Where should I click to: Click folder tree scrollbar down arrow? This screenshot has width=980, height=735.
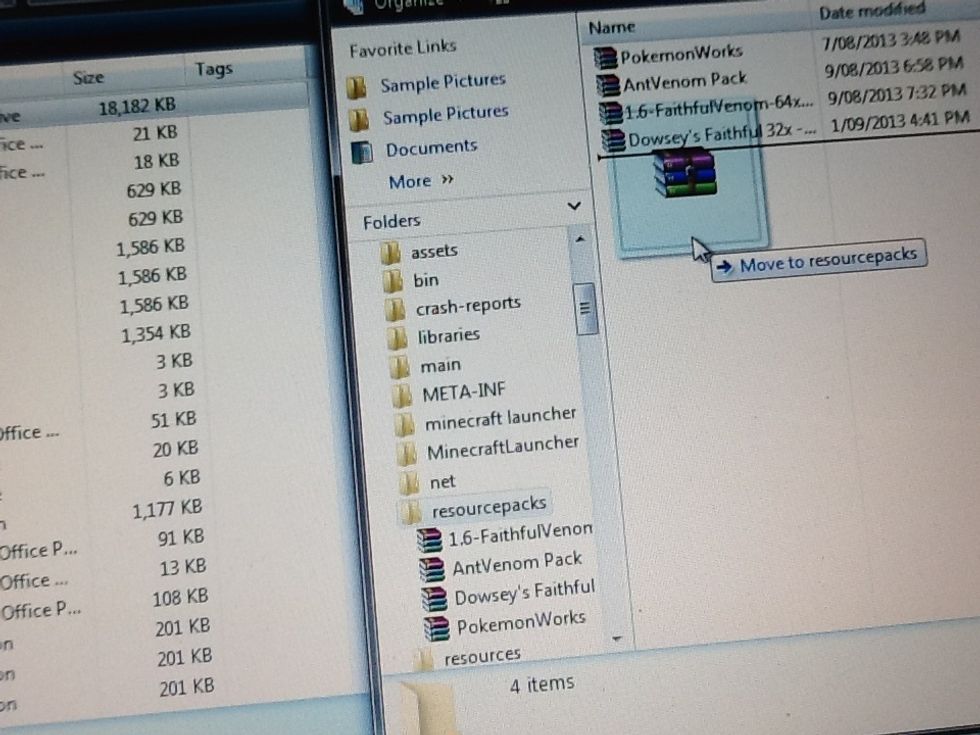tap(618, 638)
